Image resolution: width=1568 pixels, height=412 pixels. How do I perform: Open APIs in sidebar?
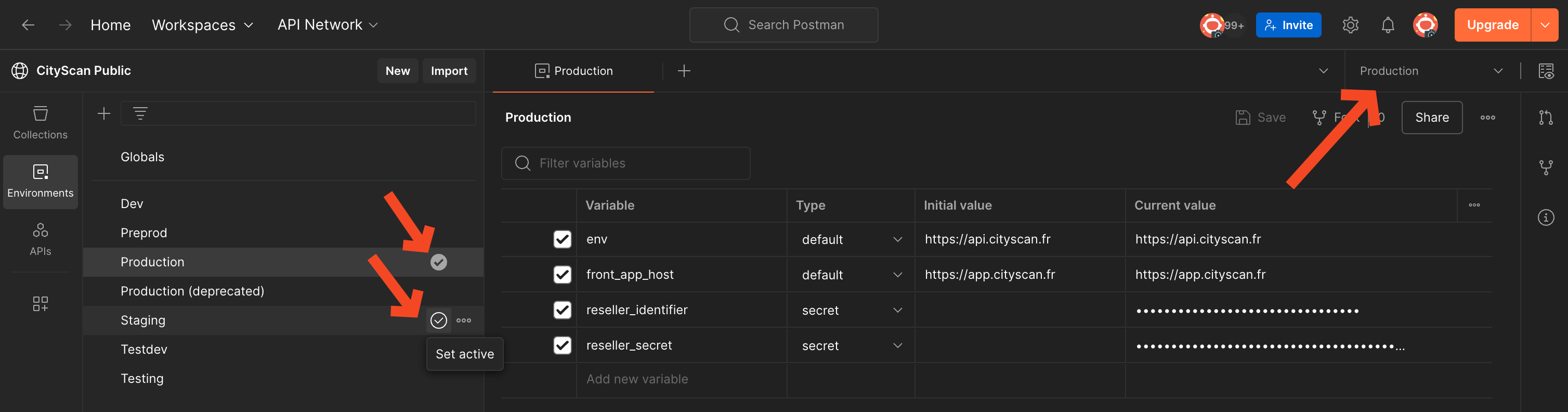point(40,239)
